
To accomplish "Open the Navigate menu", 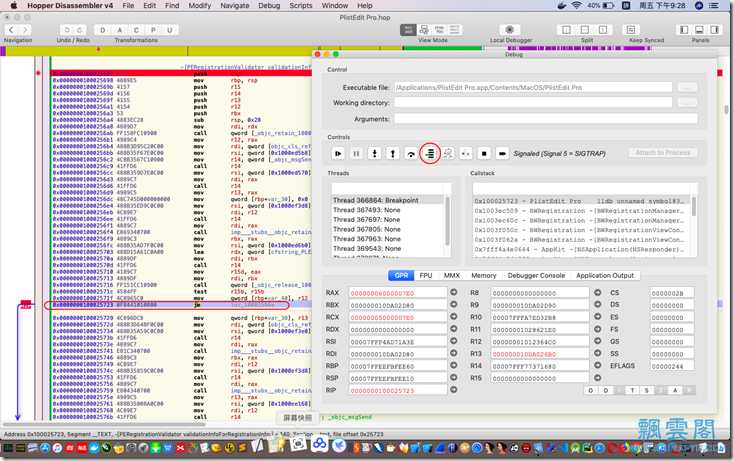I will [235, 6].
